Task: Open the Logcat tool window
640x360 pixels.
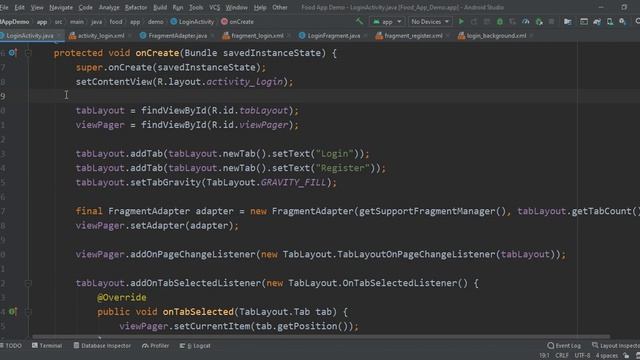Action: coord(195,346)
